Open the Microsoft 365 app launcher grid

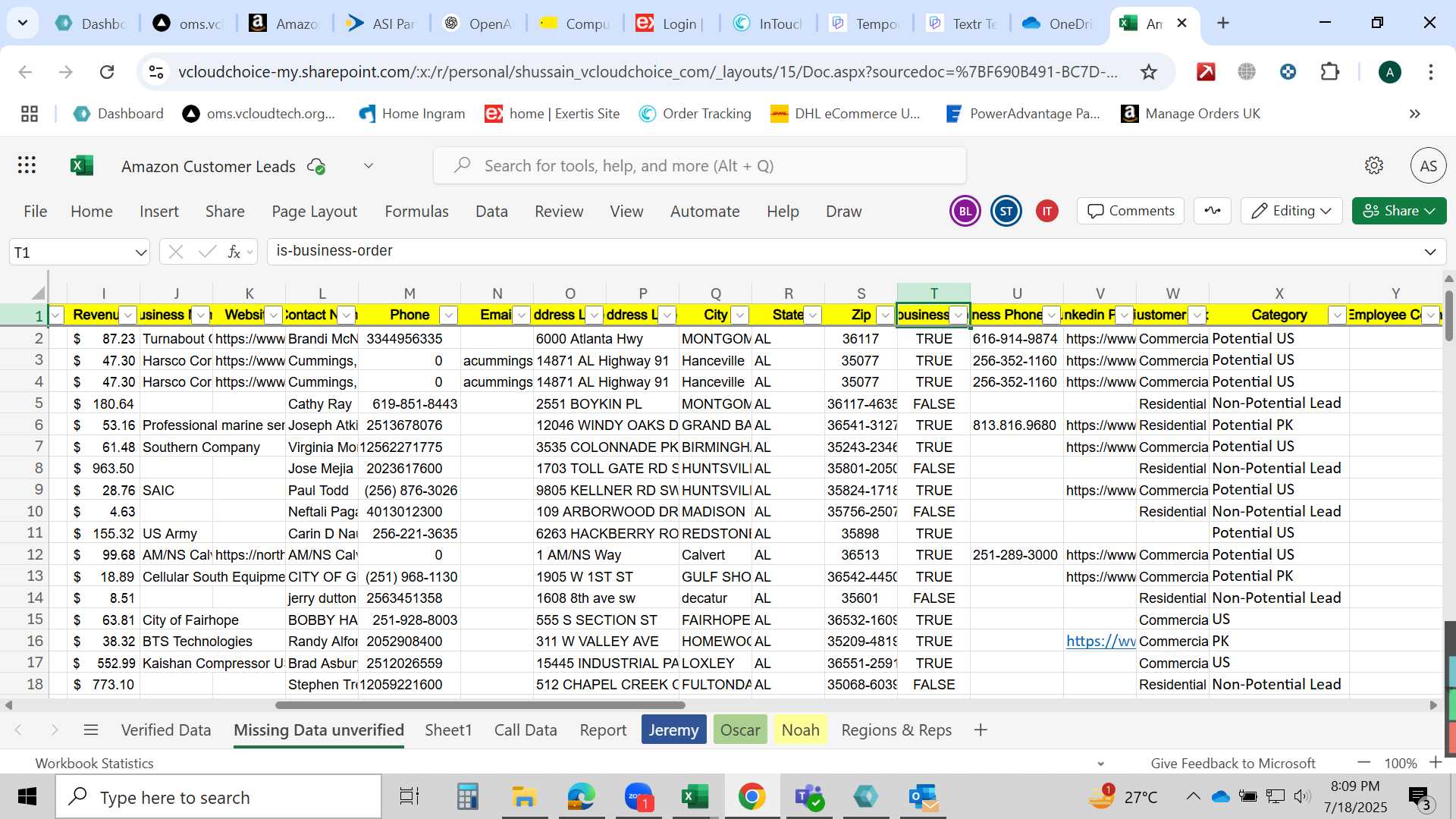[27, 165]
